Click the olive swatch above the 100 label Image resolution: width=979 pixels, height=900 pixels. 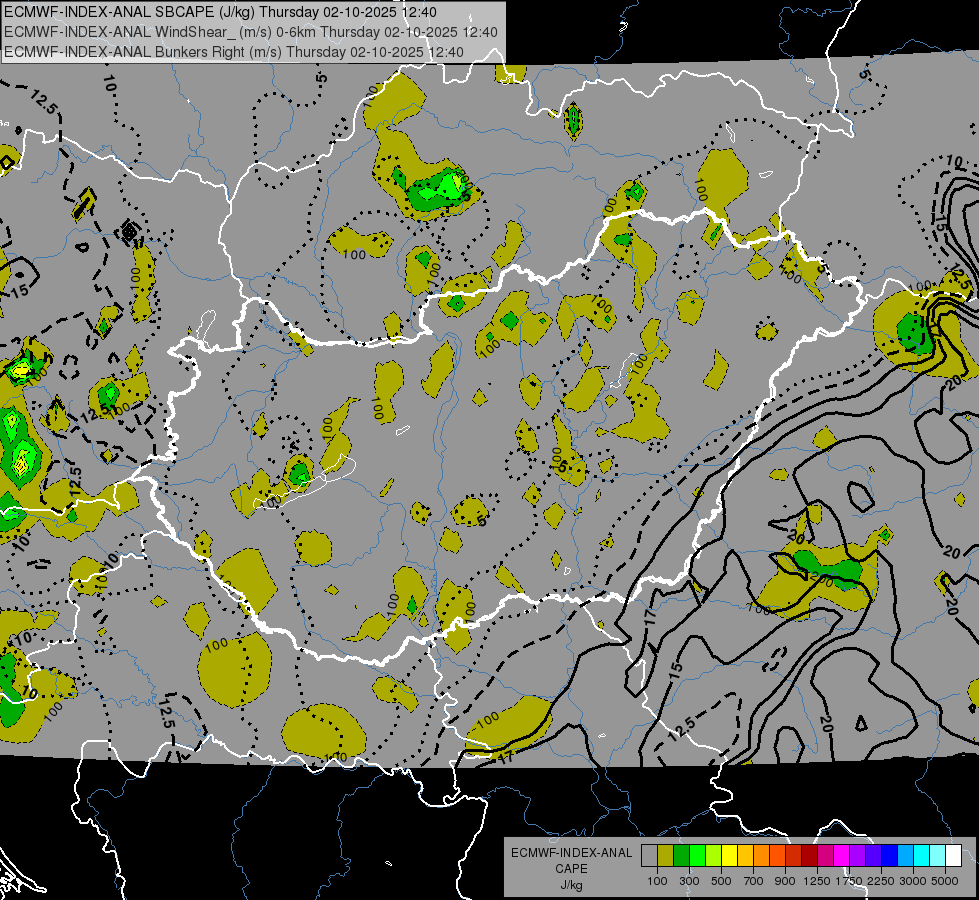[666, 855]
